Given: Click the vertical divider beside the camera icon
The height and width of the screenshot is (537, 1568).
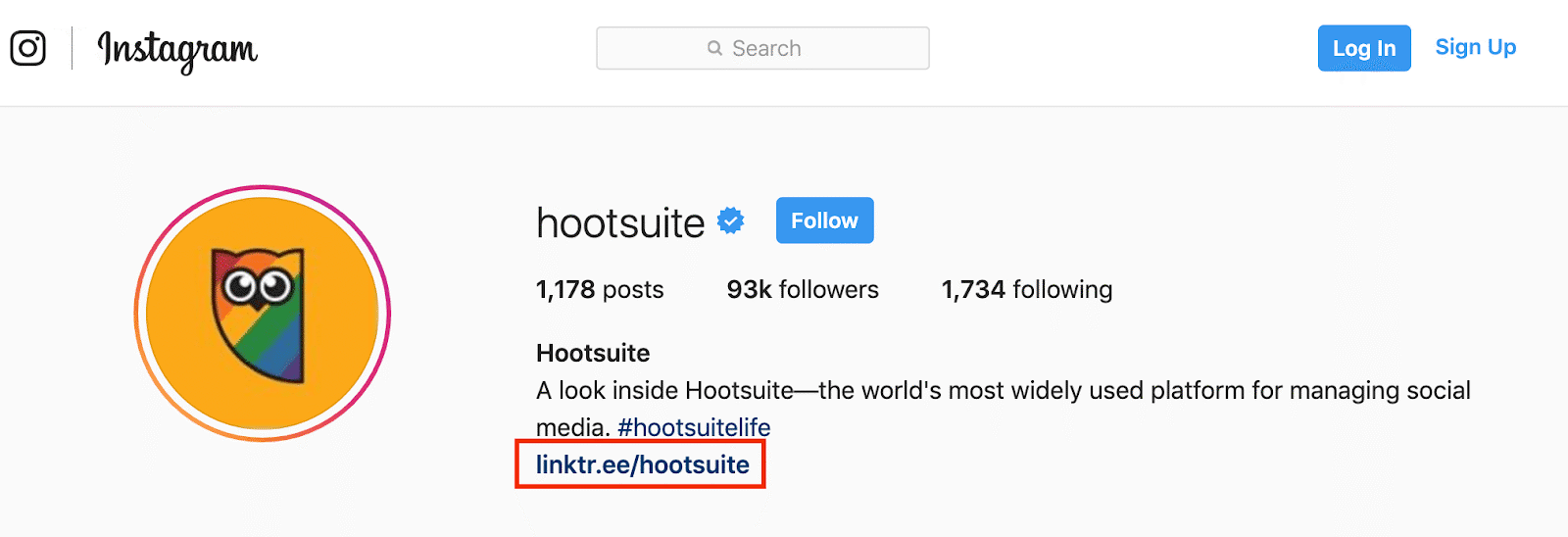Looking at the screenshot, I should [x=72, y=48].
